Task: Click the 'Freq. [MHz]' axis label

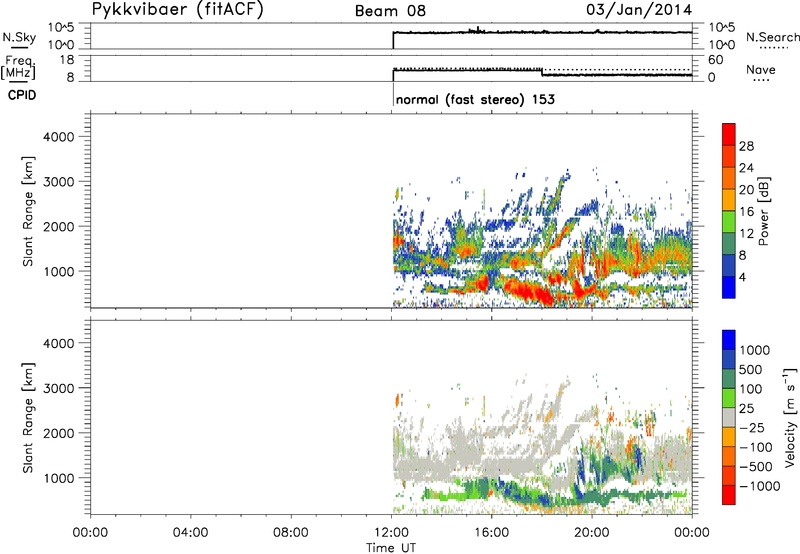Action: pyautogui.click(x=18, y=68)
